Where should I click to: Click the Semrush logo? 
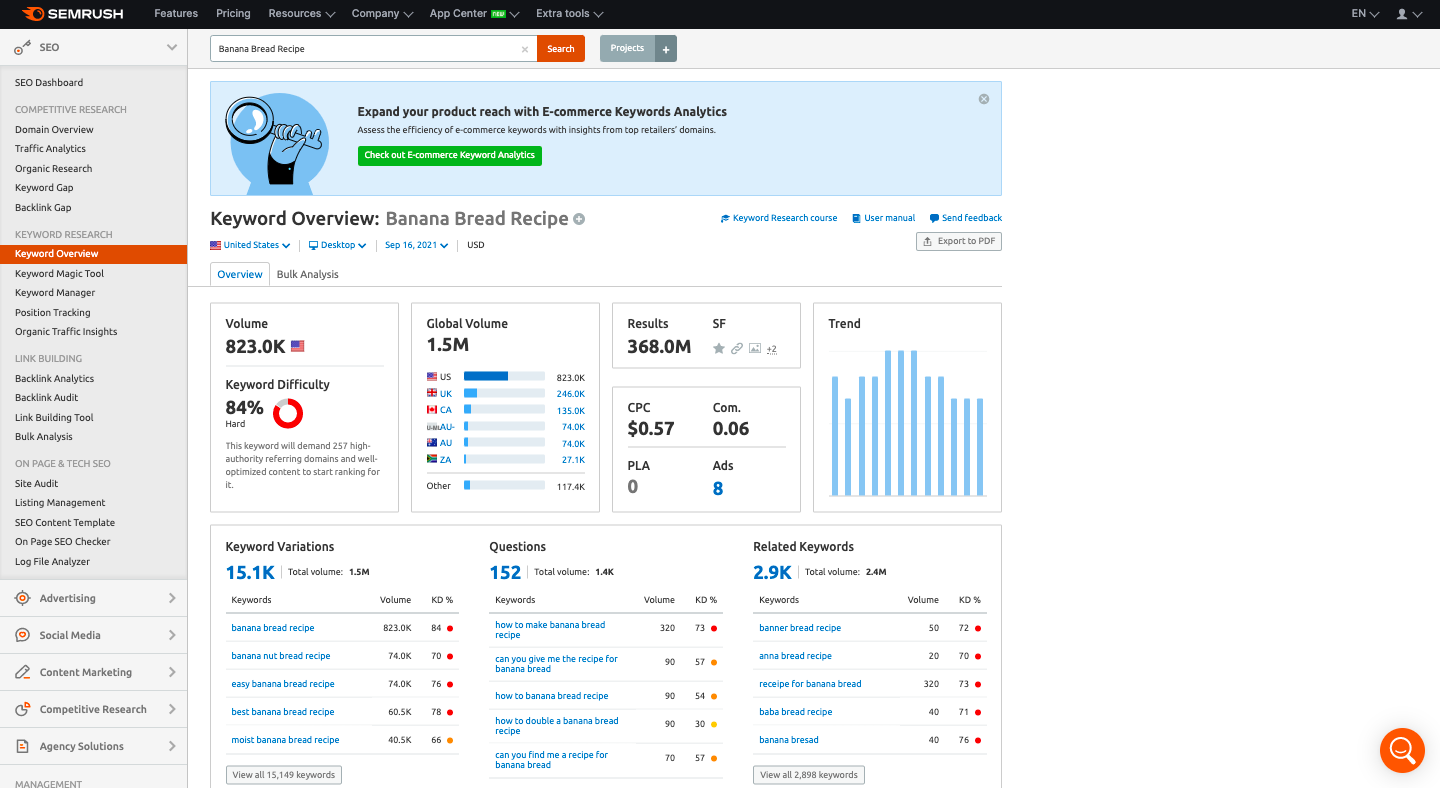[75, 14]
